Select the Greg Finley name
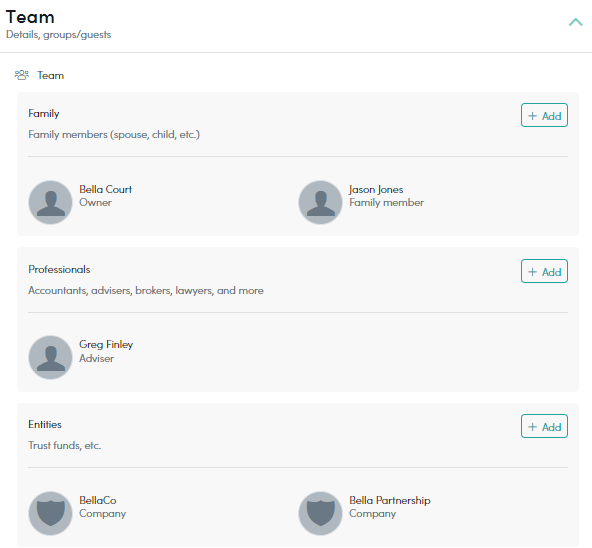This screenshot has width=592, height=548. pos(106,344)
